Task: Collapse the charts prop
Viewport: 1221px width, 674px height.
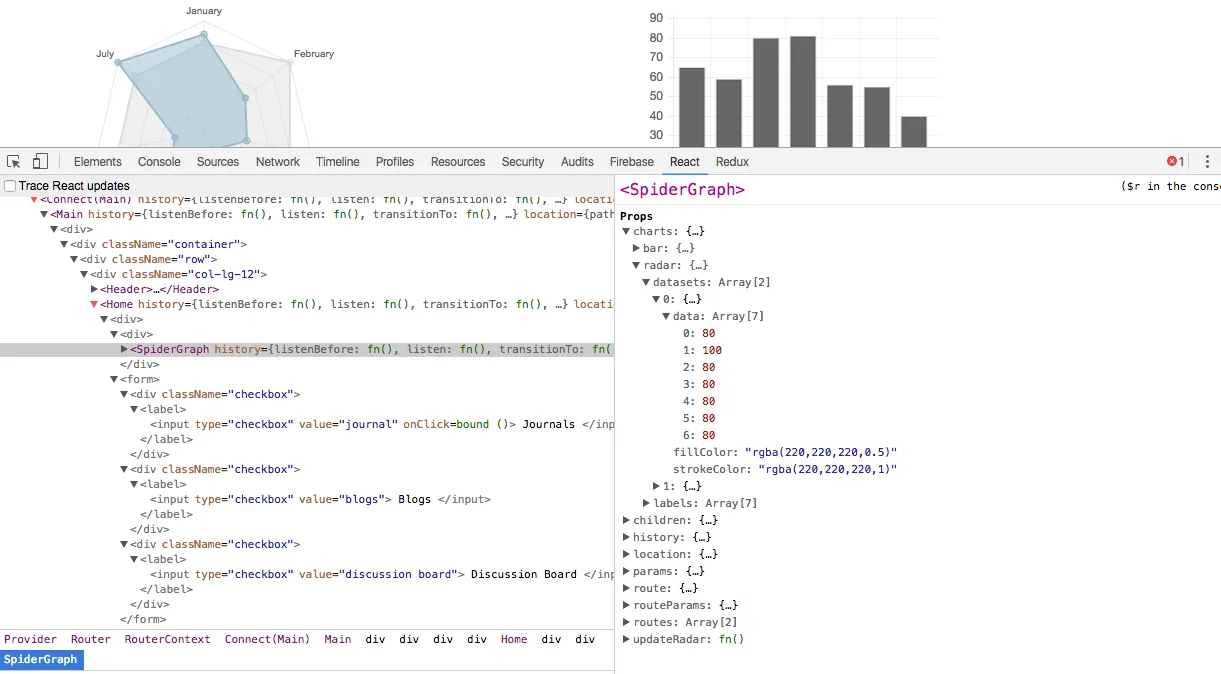Action: tap(626, 231)
